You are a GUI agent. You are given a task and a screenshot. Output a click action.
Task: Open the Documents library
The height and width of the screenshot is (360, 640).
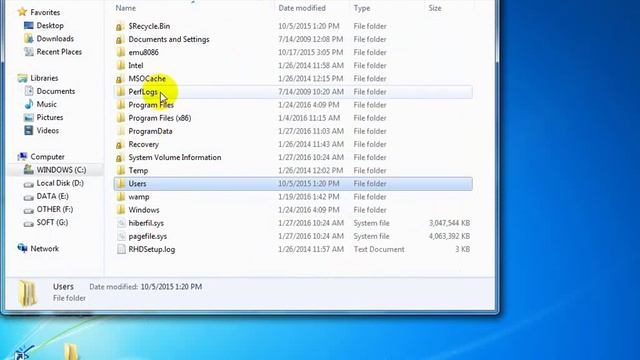click(x=56, y=91)
